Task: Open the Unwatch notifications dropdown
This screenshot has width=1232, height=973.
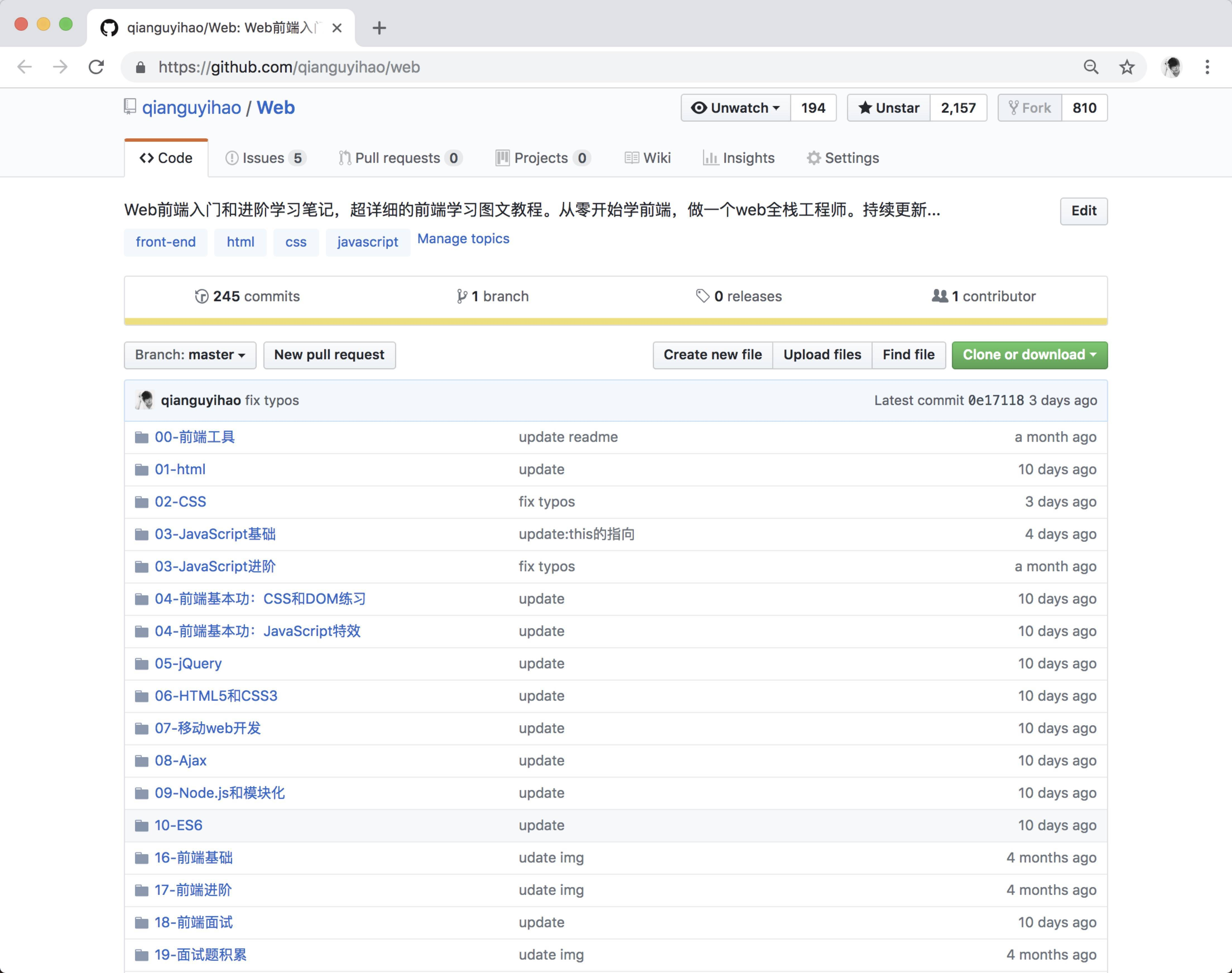Action: [x=735, y=108]
